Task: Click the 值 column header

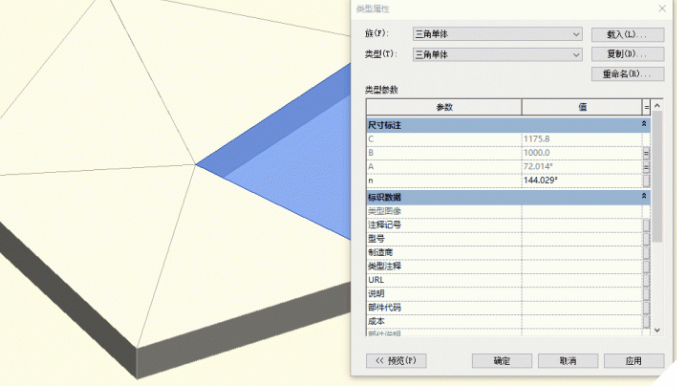Action: (x=582, y=107)
